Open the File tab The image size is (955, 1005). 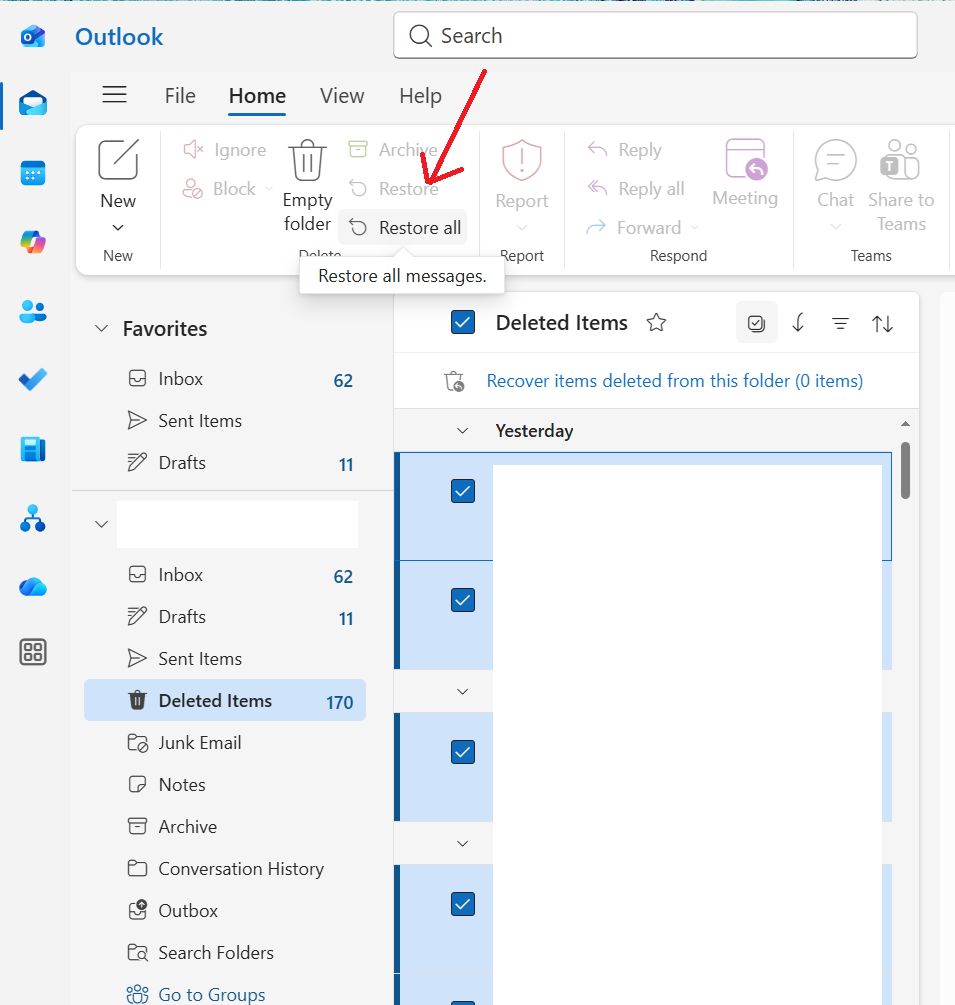point(180,96)
